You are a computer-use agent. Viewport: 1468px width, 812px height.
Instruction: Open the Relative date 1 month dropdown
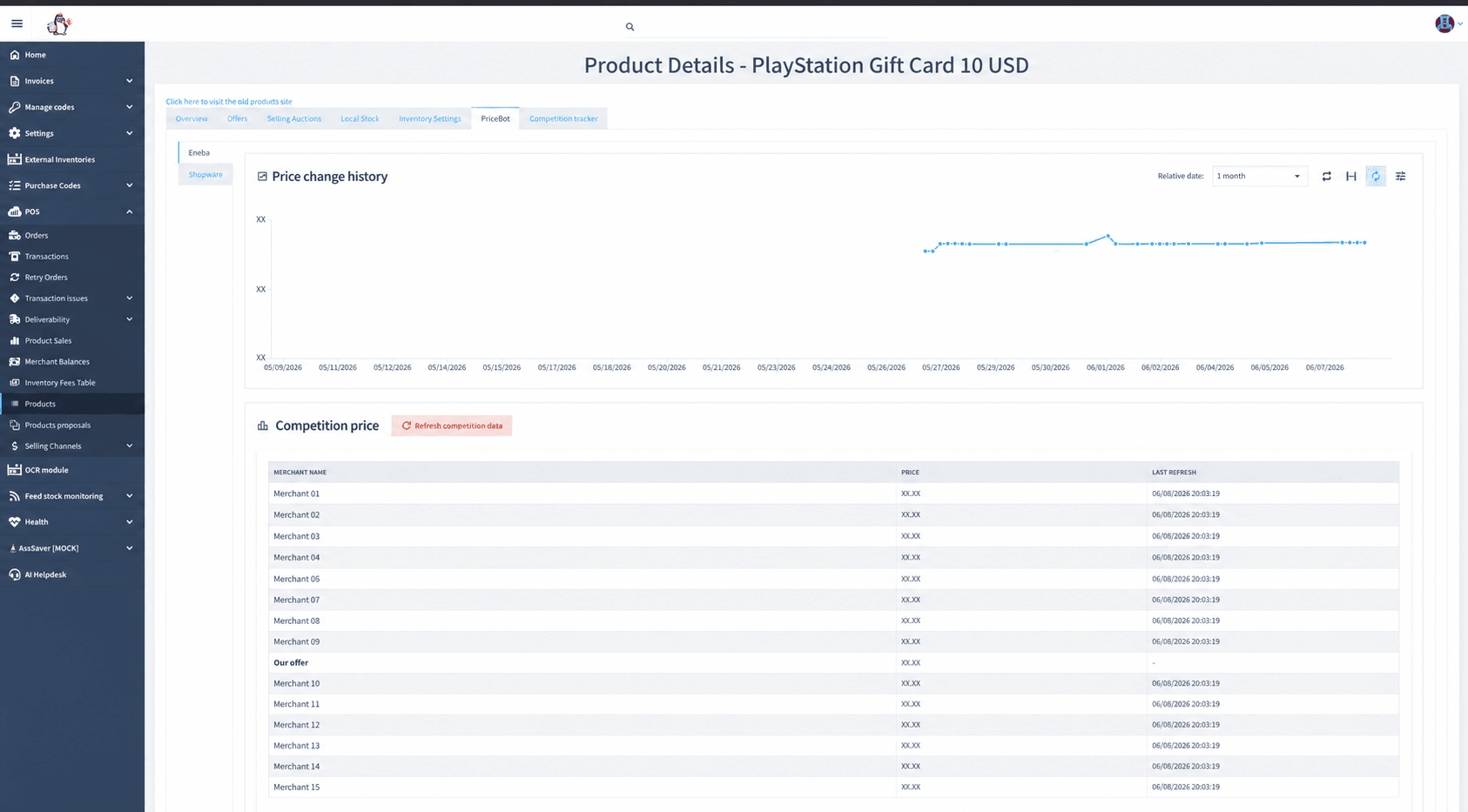[x=1259, y=177]
